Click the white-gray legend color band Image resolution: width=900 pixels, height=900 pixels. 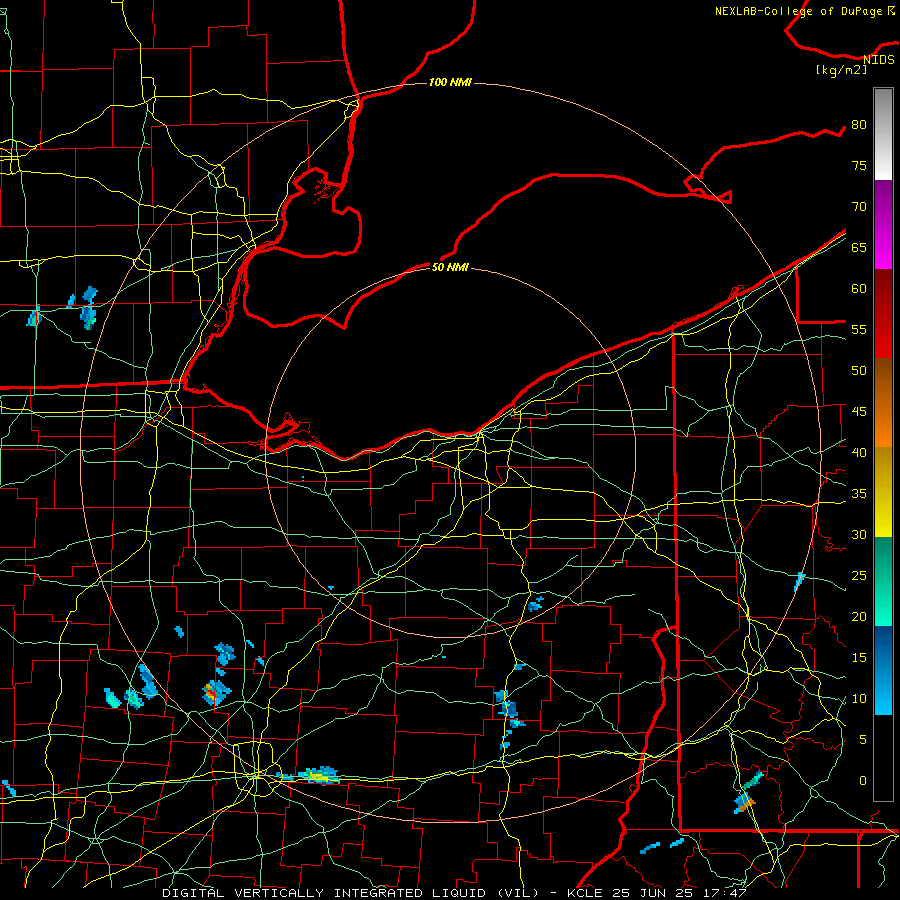pyautogui.click(x=883, y=134)
